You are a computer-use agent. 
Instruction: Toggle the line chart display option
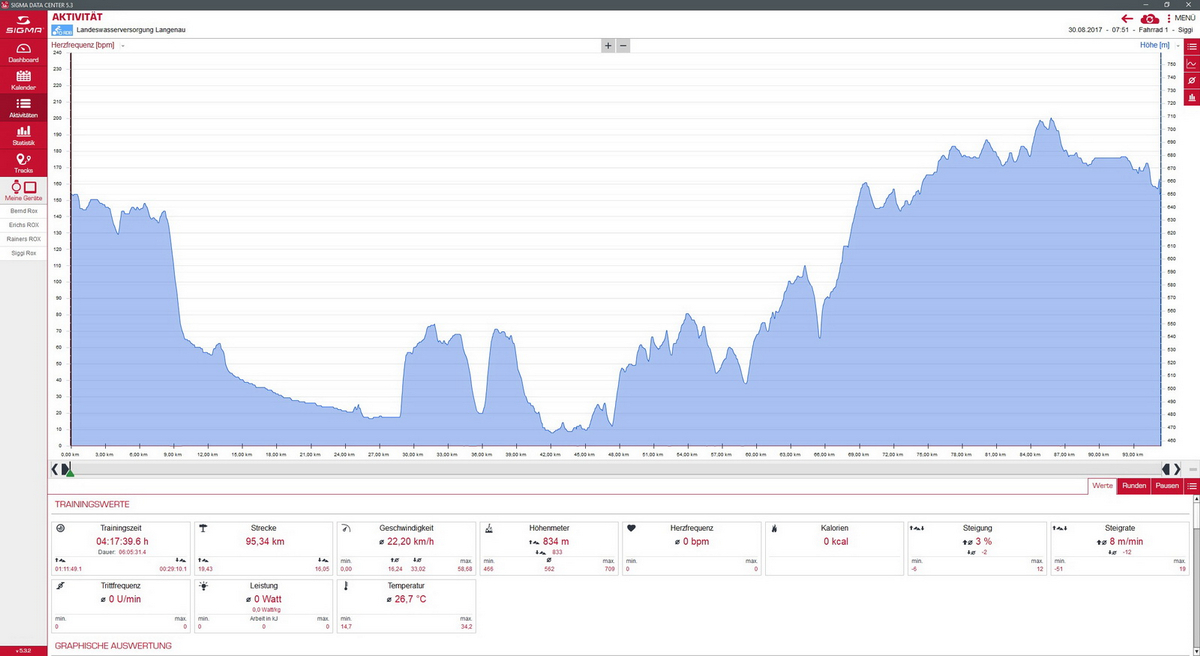pos(1191,63)
